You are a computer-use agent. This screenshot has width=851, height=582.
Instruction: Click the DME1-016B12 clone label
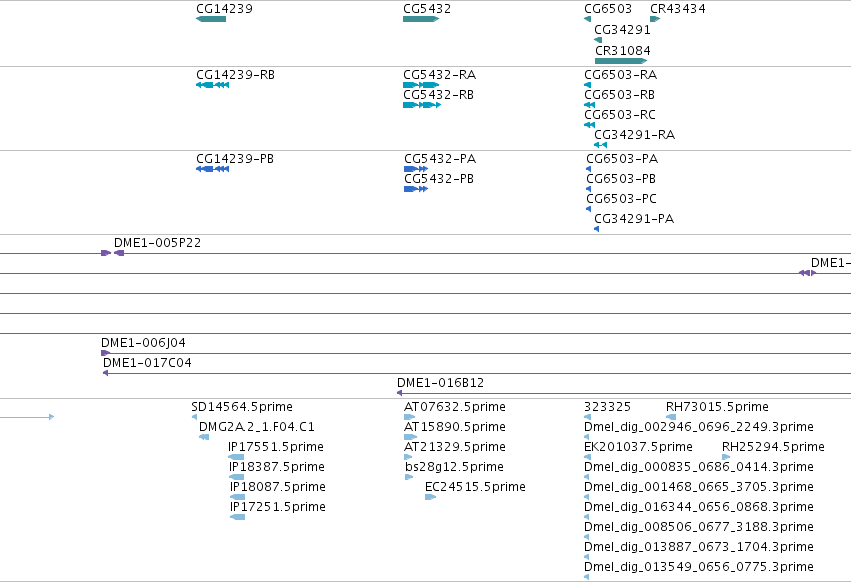pyautogui.click(x=440, y=383)
